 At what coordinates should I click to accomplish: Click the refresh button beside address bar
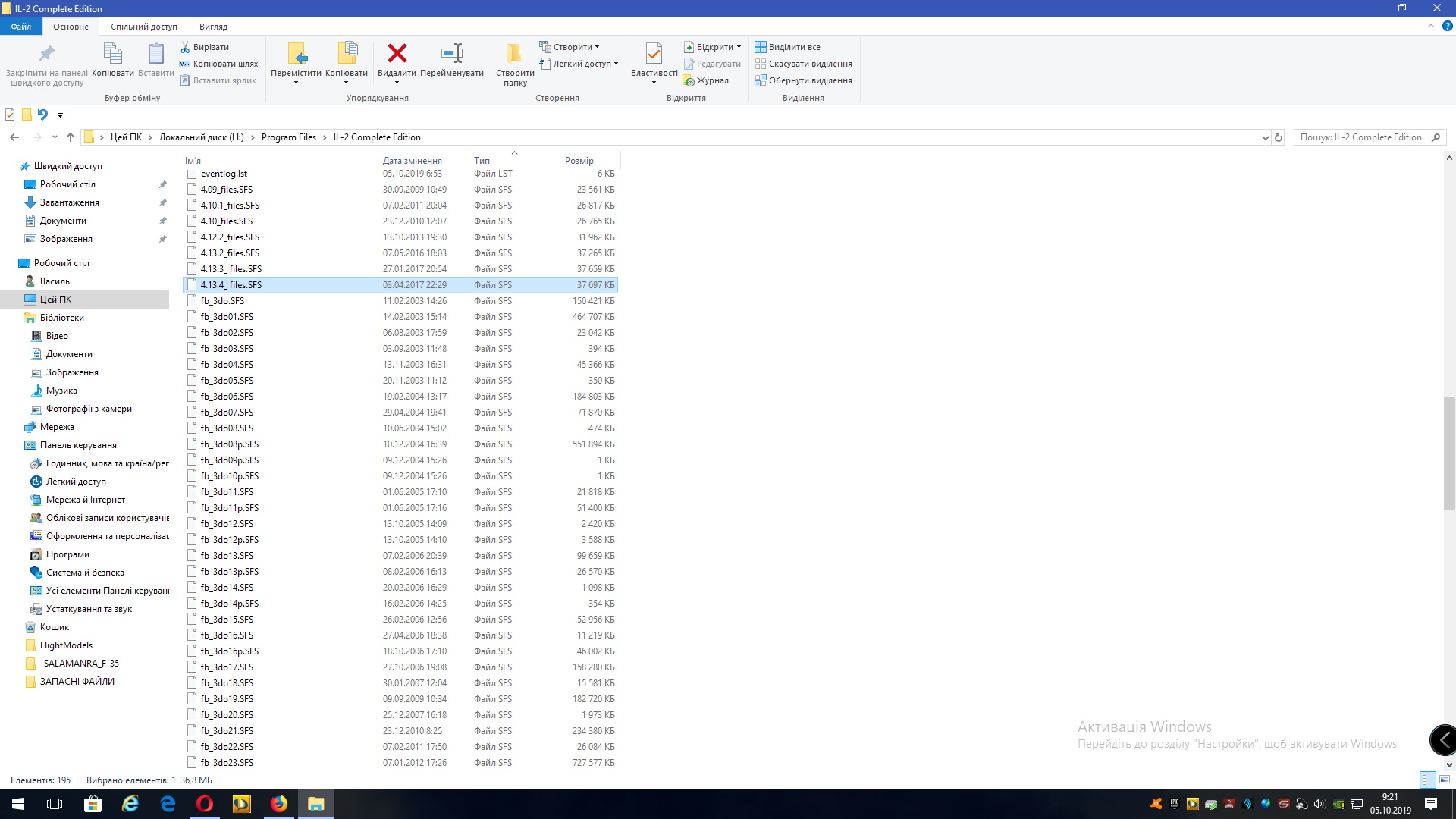(1279, 137)
